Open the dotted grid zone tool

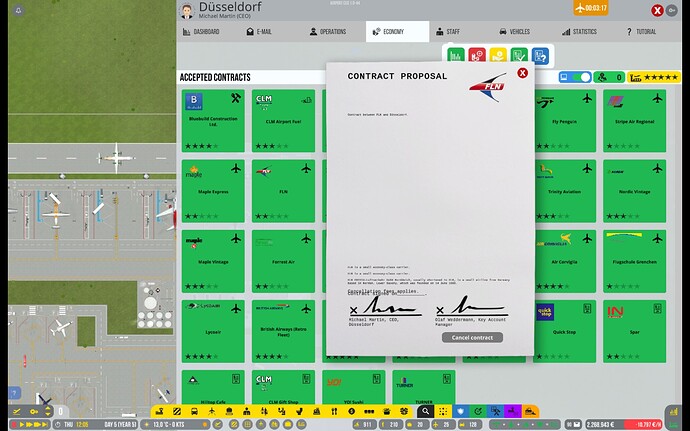(443, 411)
